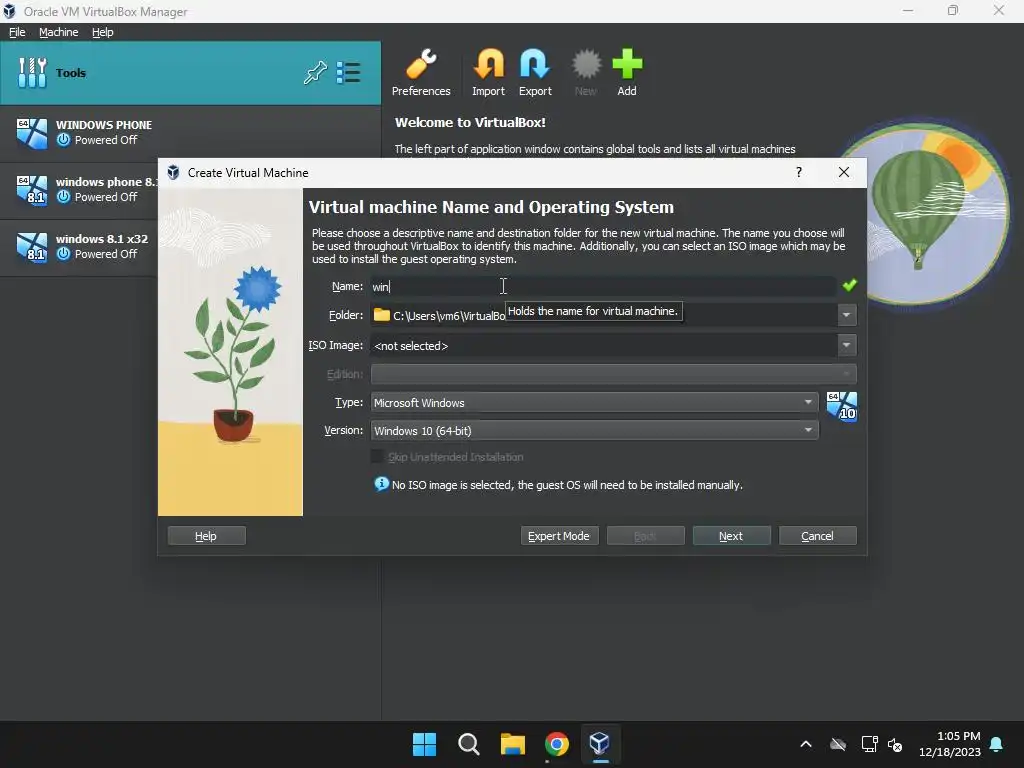
Task: Select the windows 8.1 x32 machine
Action: 78,246
